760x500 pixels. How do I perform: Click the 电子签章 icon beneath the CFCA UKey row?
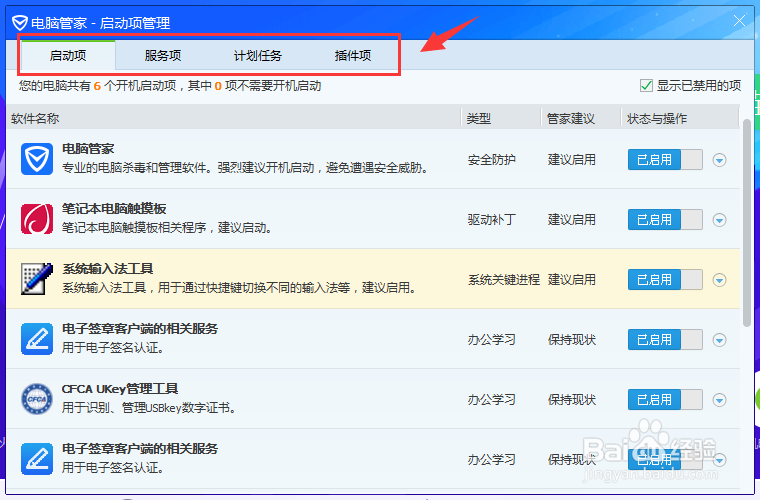coord(37,459)
